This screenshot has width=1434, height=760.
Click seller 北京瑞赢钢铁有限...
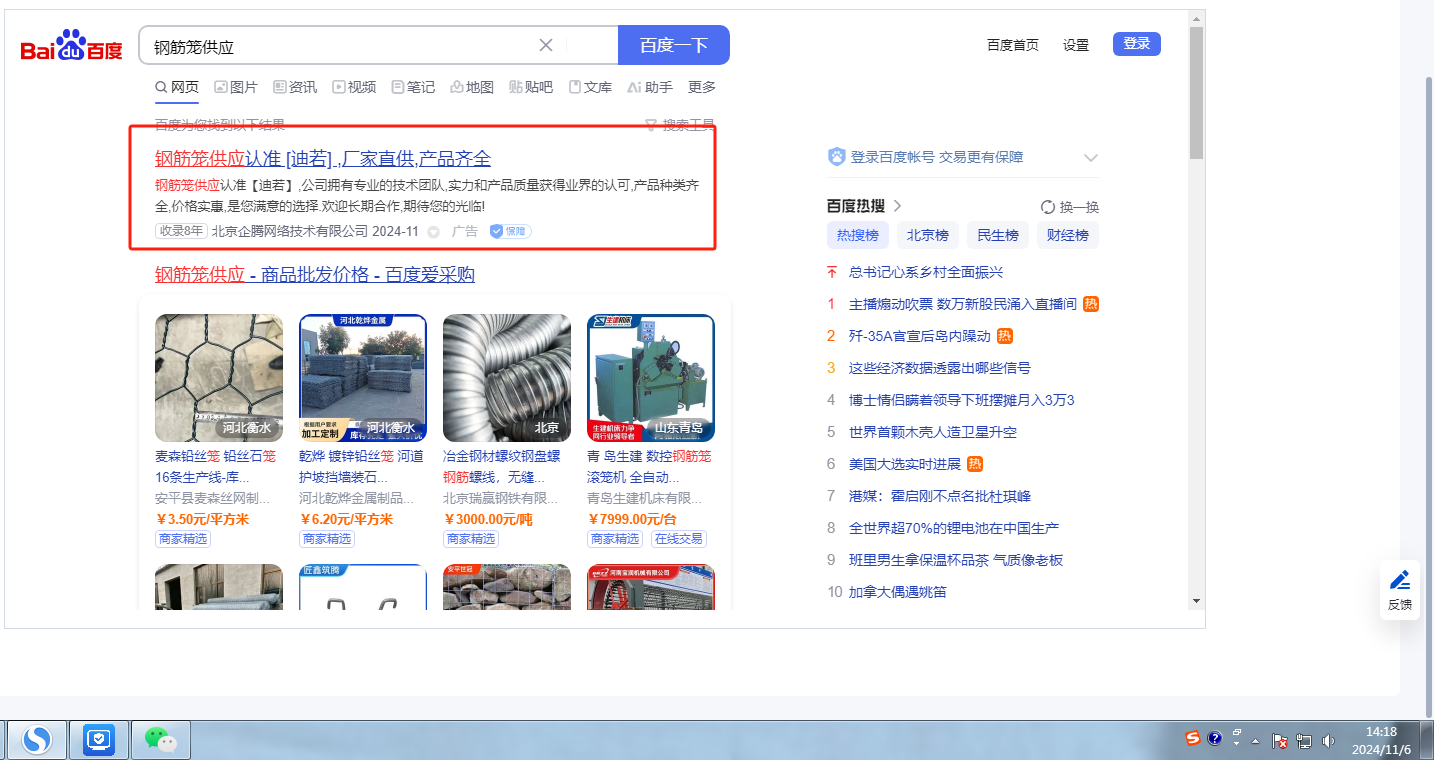pyautogui.click(x=501, y=498)
